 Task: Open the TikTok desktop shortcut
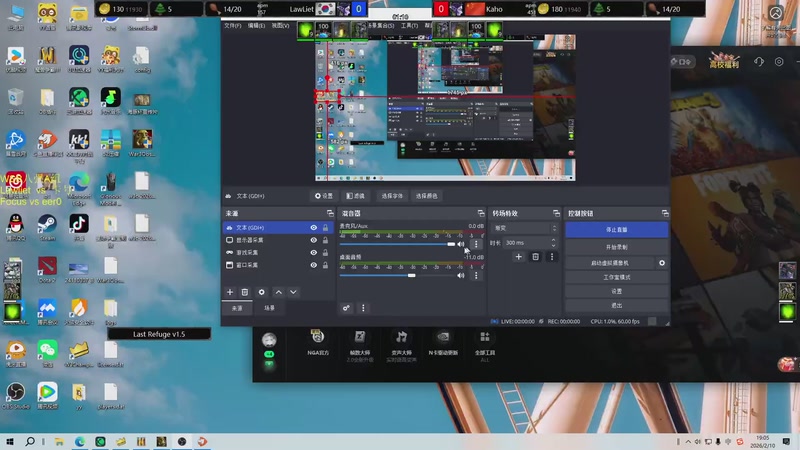pos(79,228)
